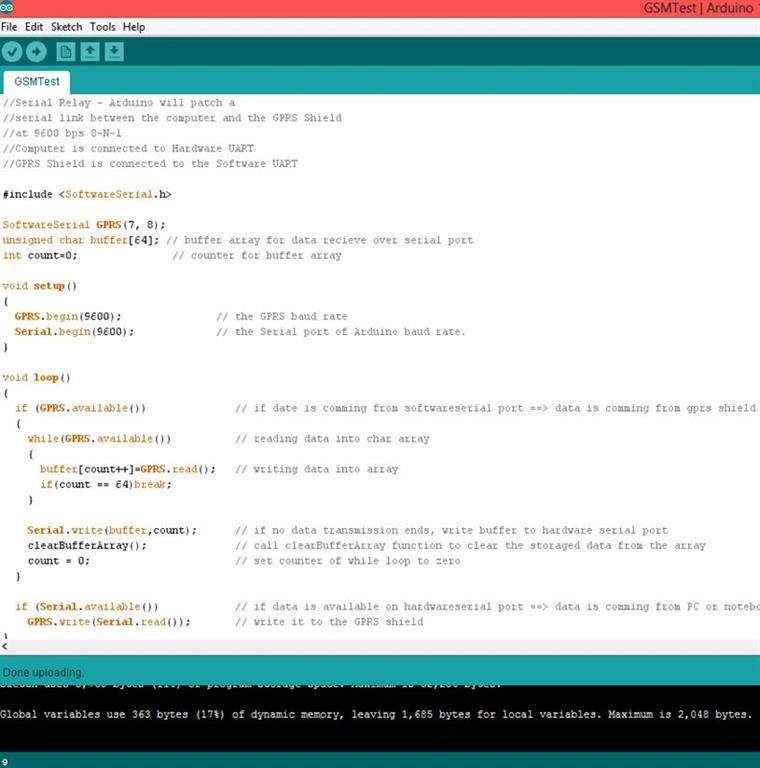The width and height of the screenshot is (760, 768).
Task: Click the Verify checkmark button
Action: (12, 51)
